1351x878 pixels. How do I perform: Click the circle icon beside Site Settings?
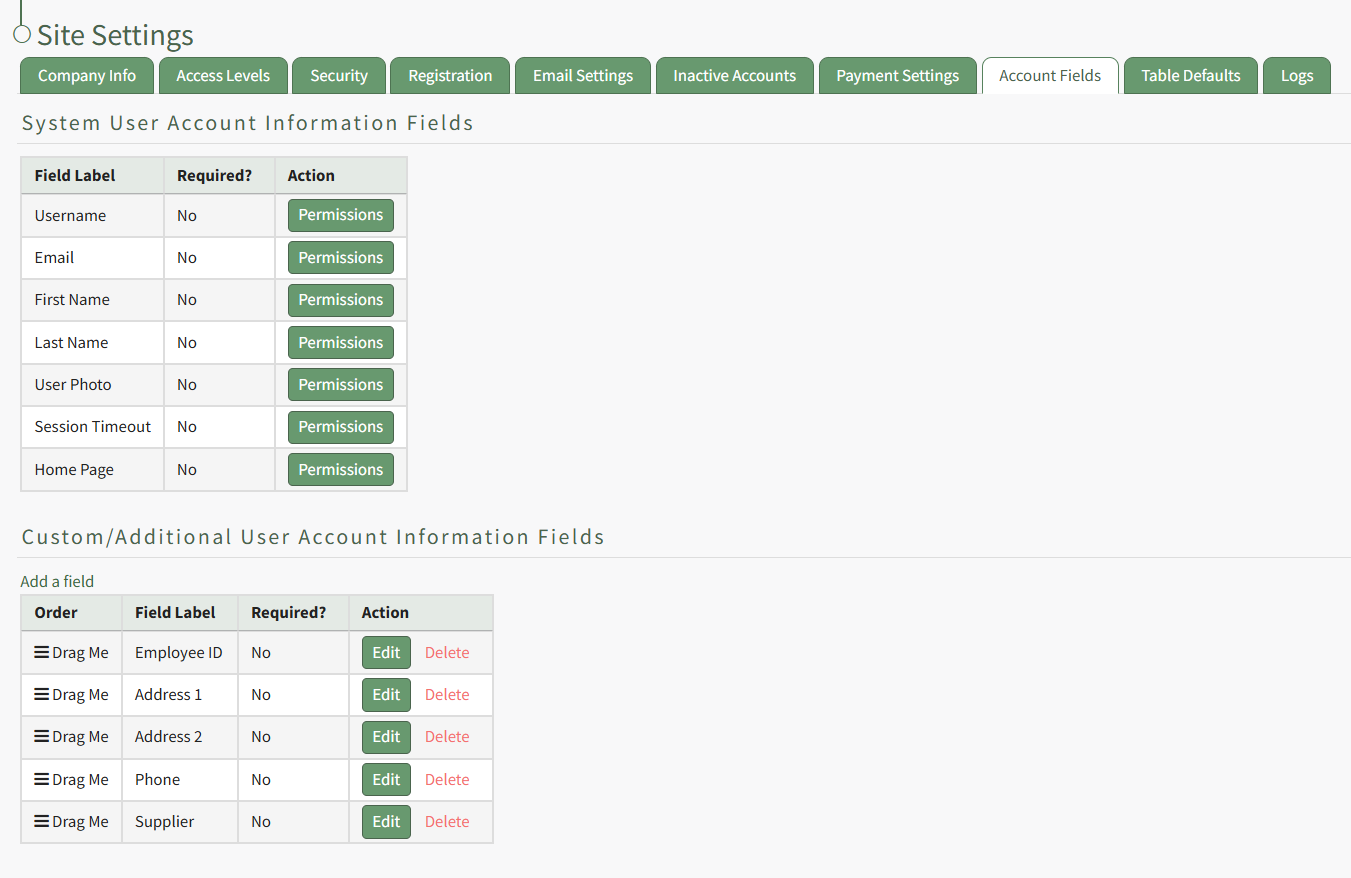pos(22,35)
